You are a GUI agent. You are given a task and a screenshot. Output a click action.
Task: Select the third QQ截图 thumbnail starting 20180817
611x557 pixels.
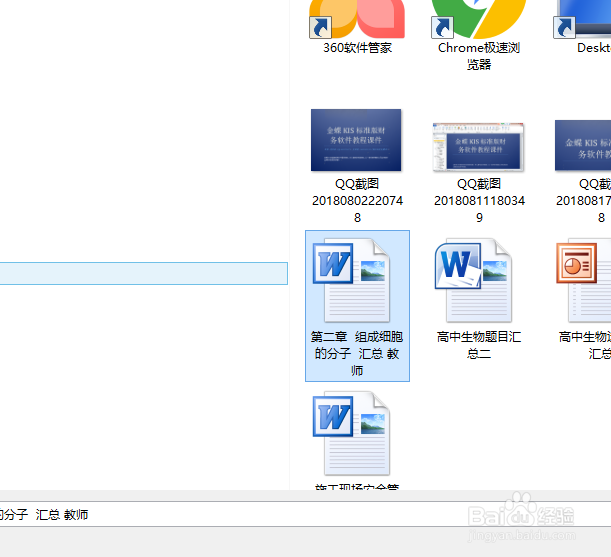click(583, 145)
